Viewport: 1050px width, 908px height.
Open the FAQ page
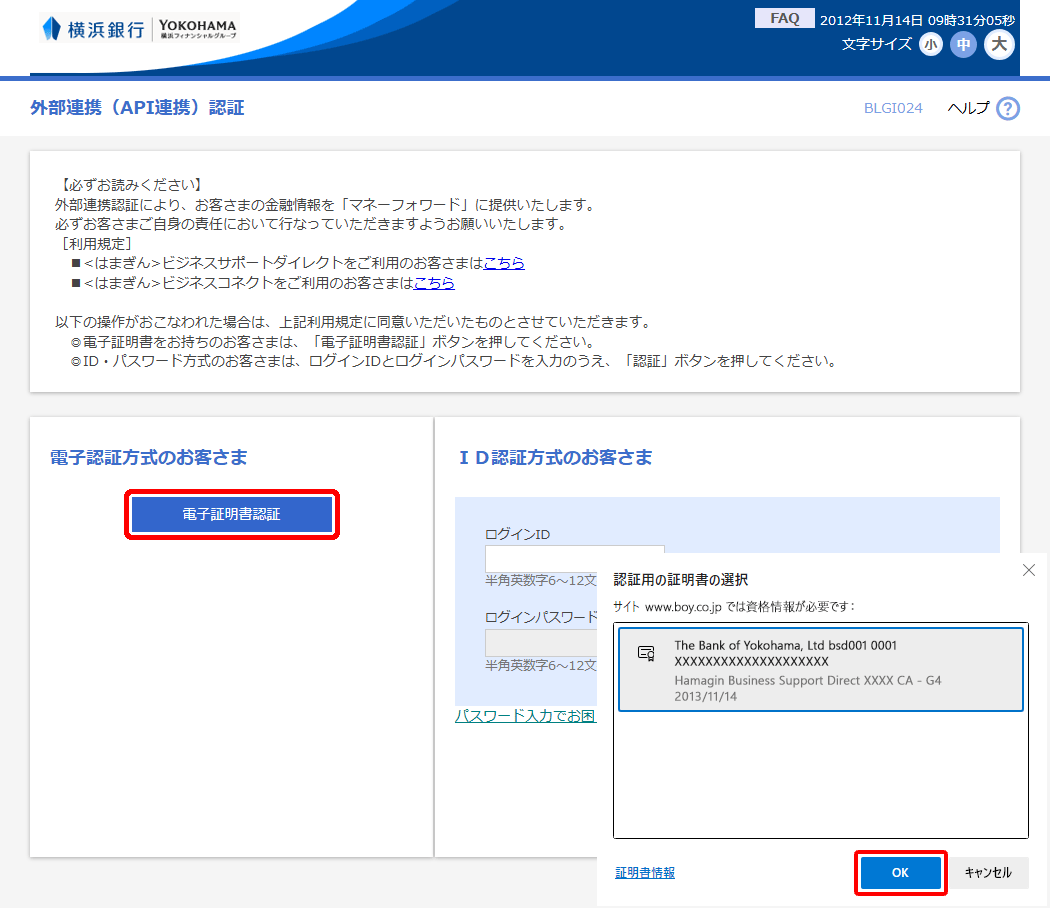pyautogui.click(x=784, y=18)
